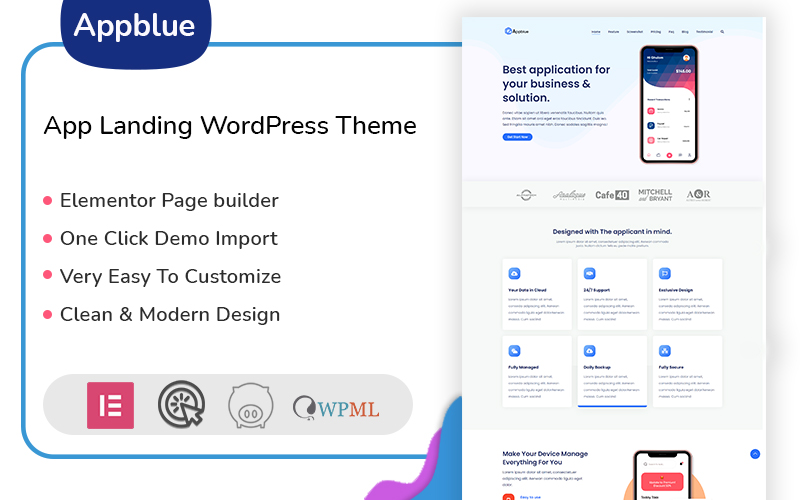This screenshot has height=500, width=800.
Task: Click the red promo banner on lower phone
Action: (662, 482)
